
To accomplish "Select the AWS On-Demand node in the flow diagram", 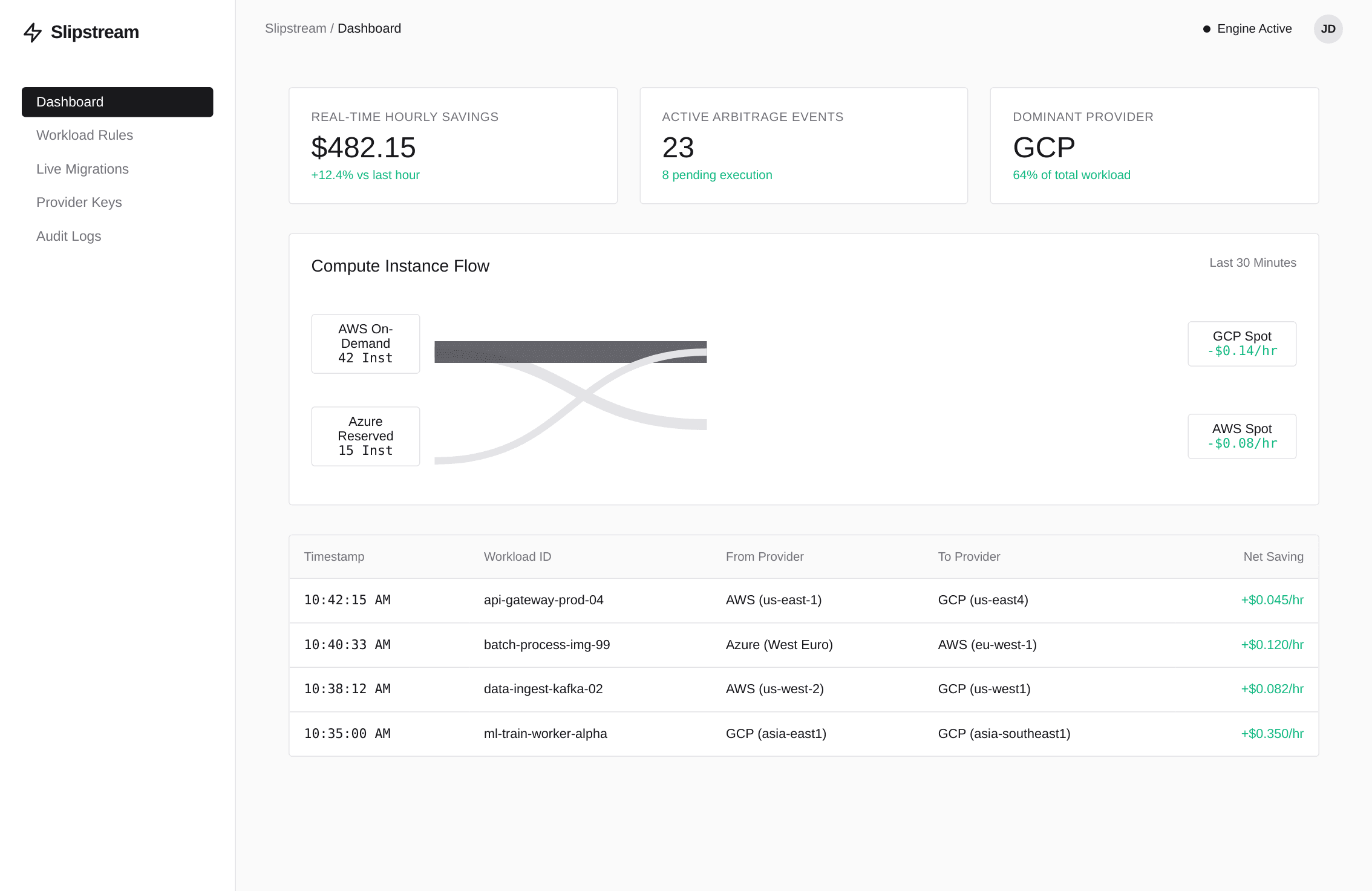I will point(365,343).
